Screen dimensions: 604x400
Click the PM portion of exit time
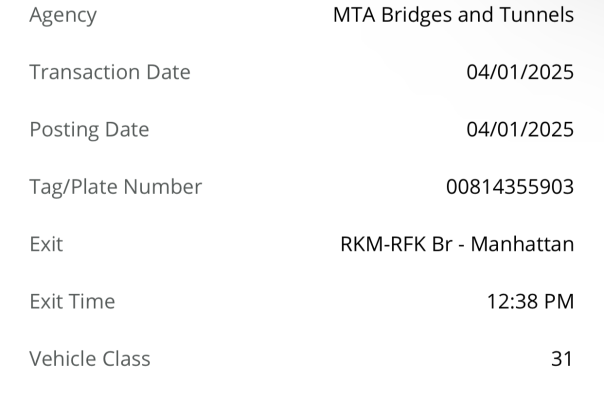point(559,301)
